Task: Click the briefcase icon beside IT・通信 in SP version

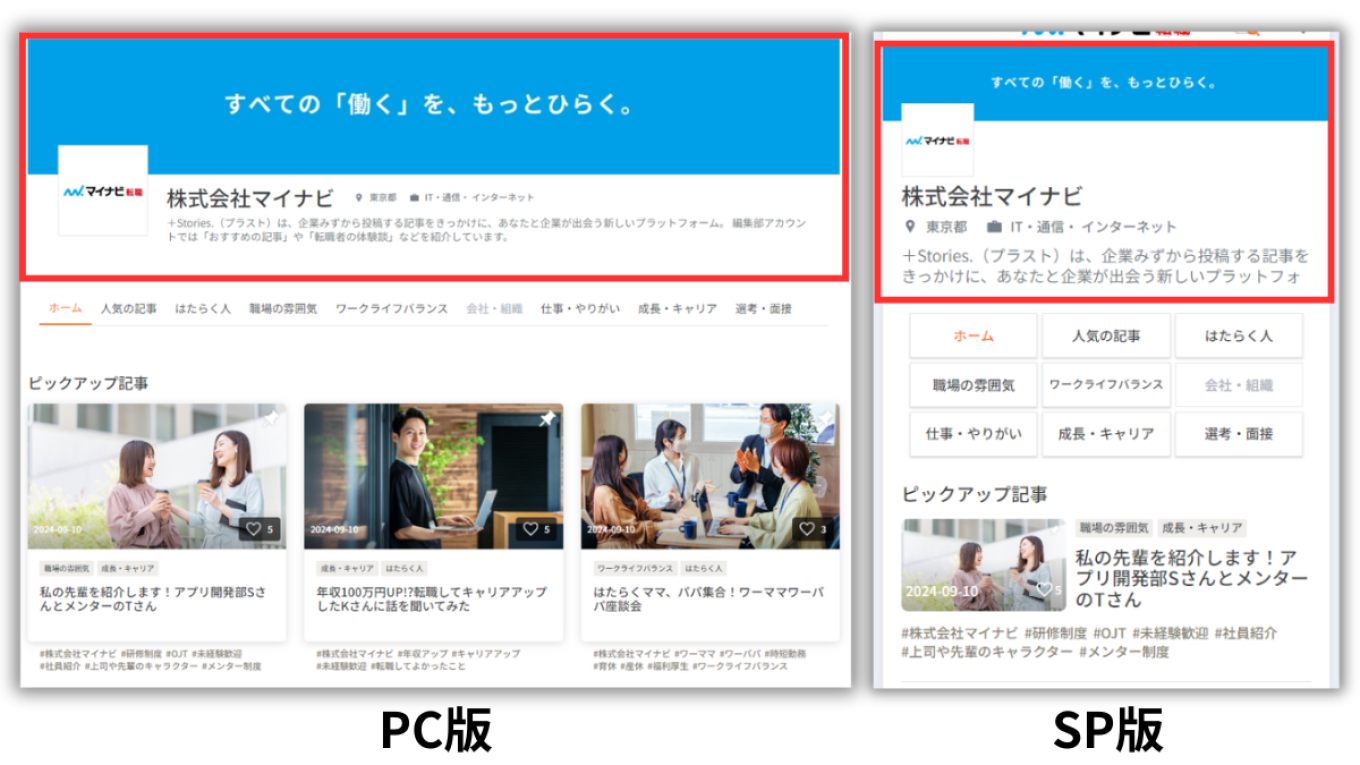Action: click(994, 227)
